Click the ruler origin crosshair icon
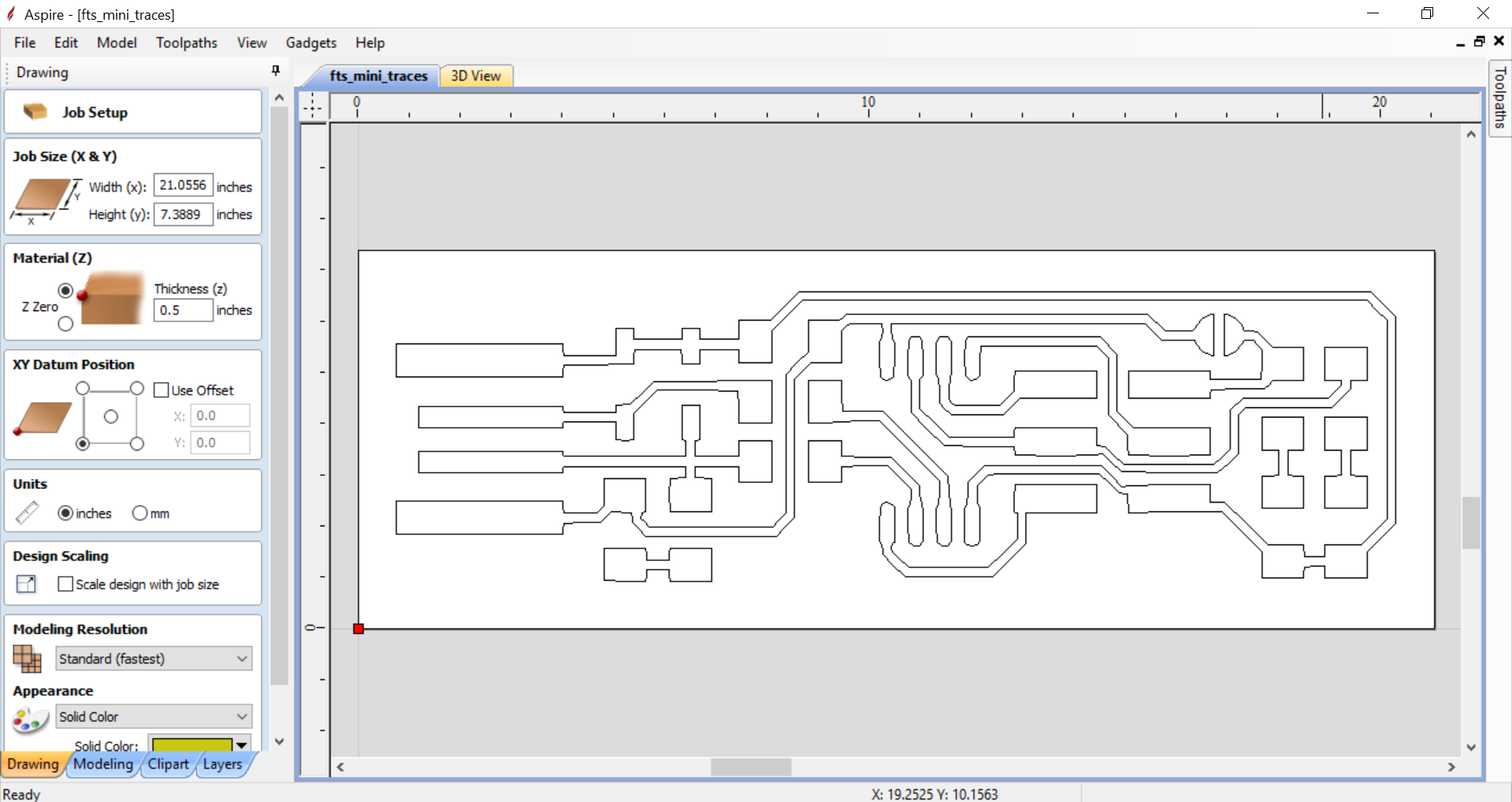The image size is (1512, 802). 313,106
